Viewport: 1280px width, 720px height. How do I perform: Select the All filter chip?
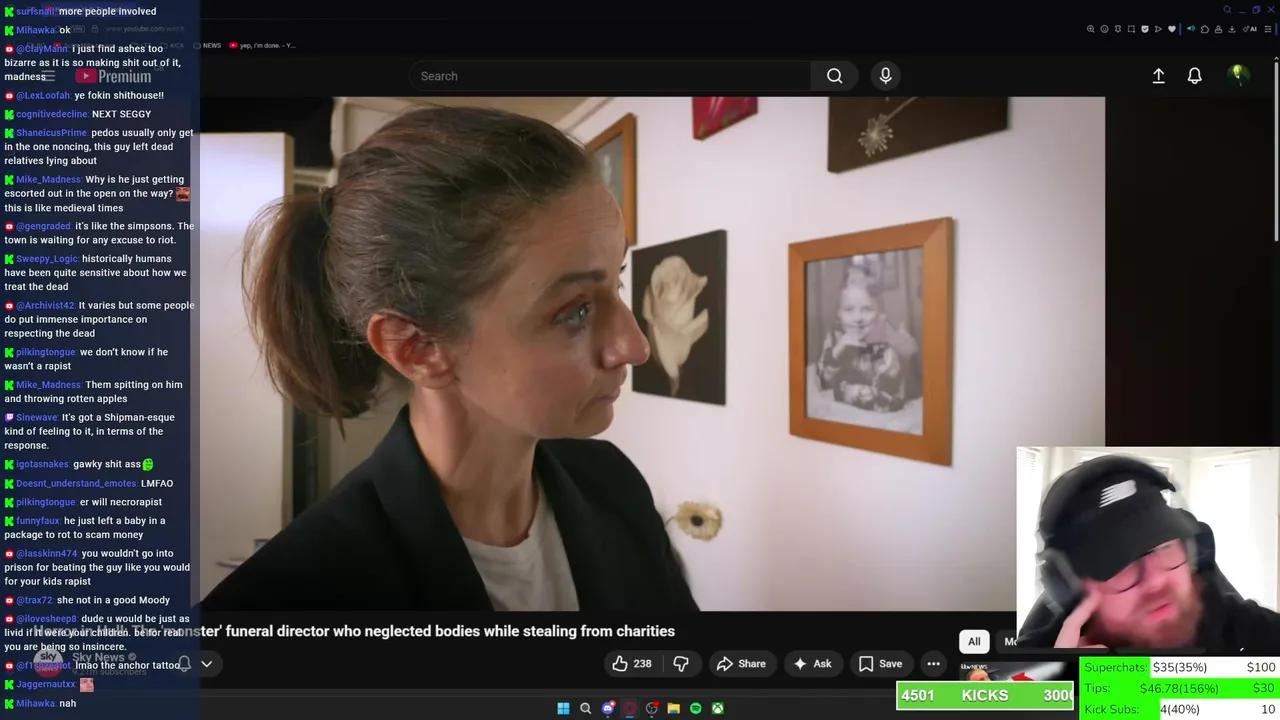(x=974, y=641)
